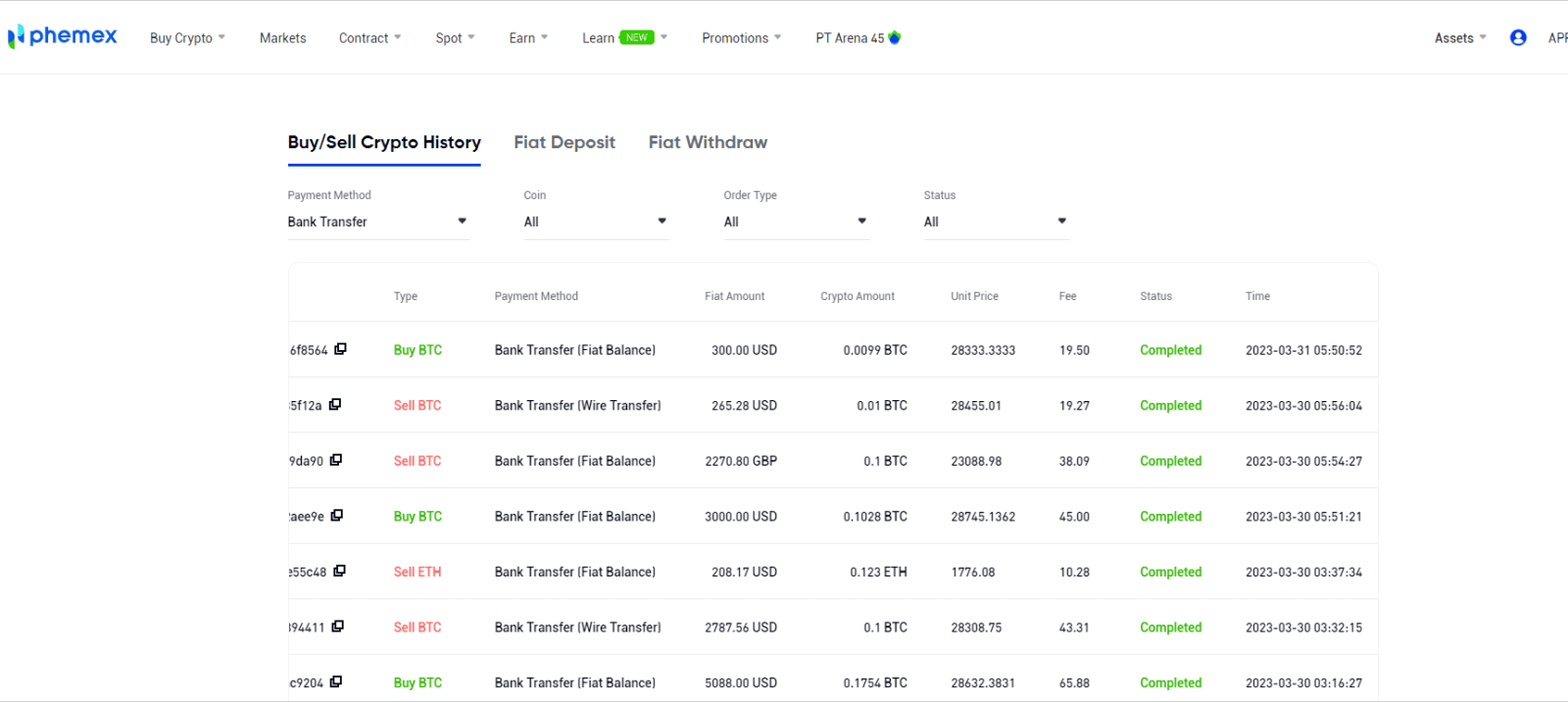The width and height of the screenshot is (1568, 702).
Task: Click the Payment Method column header
Action: (x=536, y=296)
